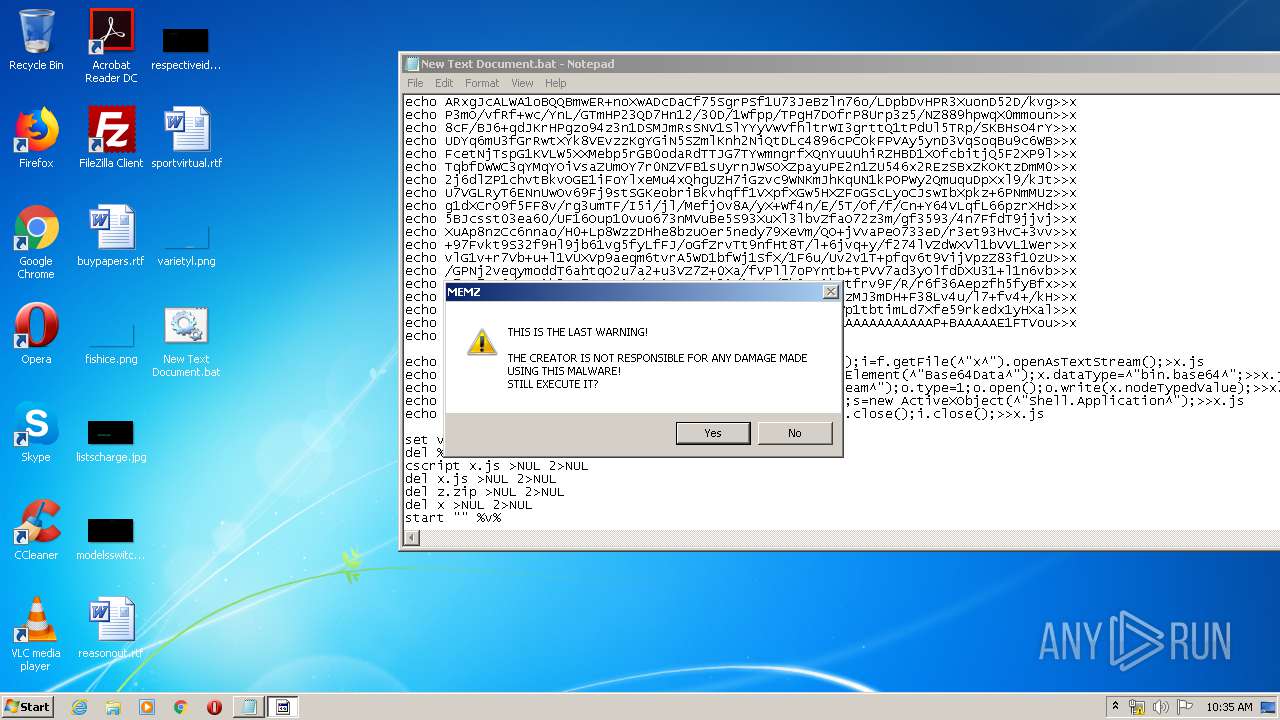The width and height of the screenshot is (1280, 720).
Task: Click the 'THIS IS THE LAST WARNING!' text
Action: point(577,332)
